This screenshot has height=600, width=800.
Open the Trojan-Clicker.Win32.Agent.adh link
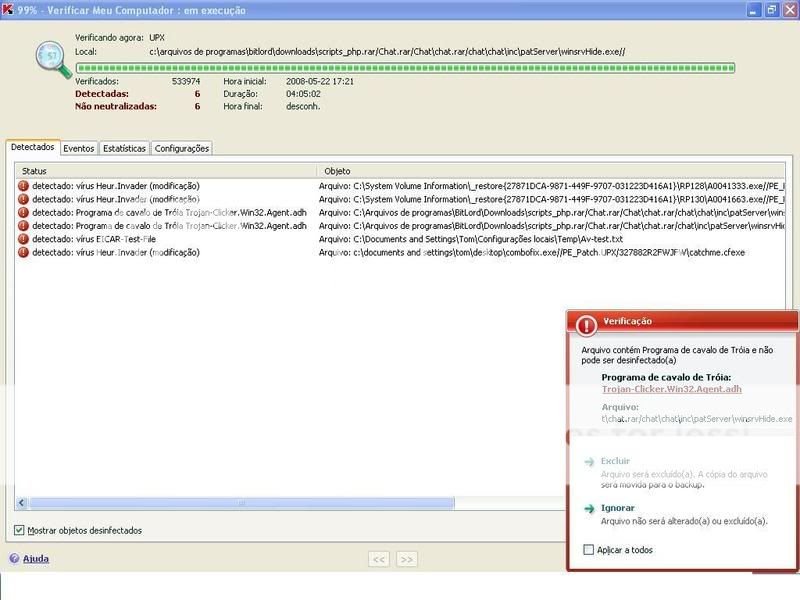(x=671, y=388)
